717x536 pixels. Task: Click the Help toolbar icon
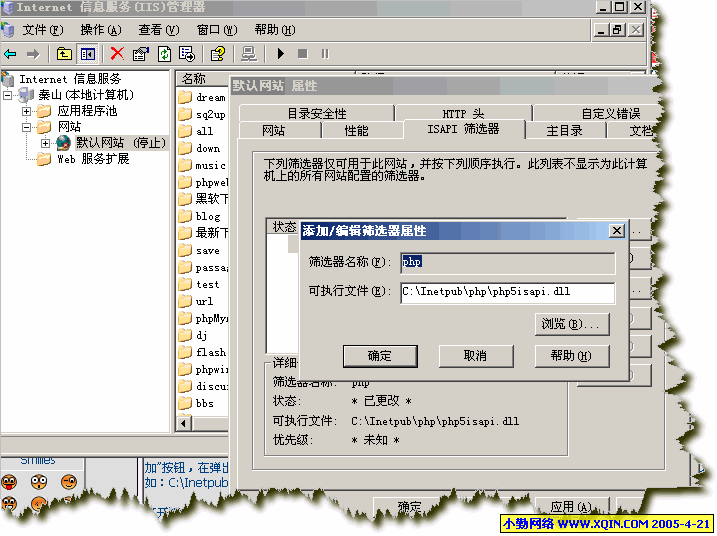click(x=217, y=54)
